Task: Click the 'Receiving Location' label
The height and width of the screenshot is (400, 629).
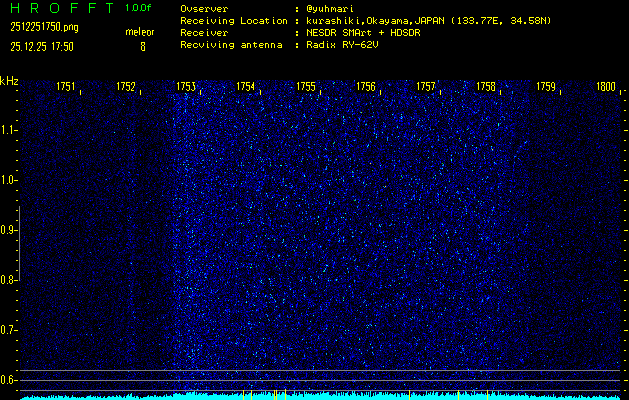Action: pos(234,21)
